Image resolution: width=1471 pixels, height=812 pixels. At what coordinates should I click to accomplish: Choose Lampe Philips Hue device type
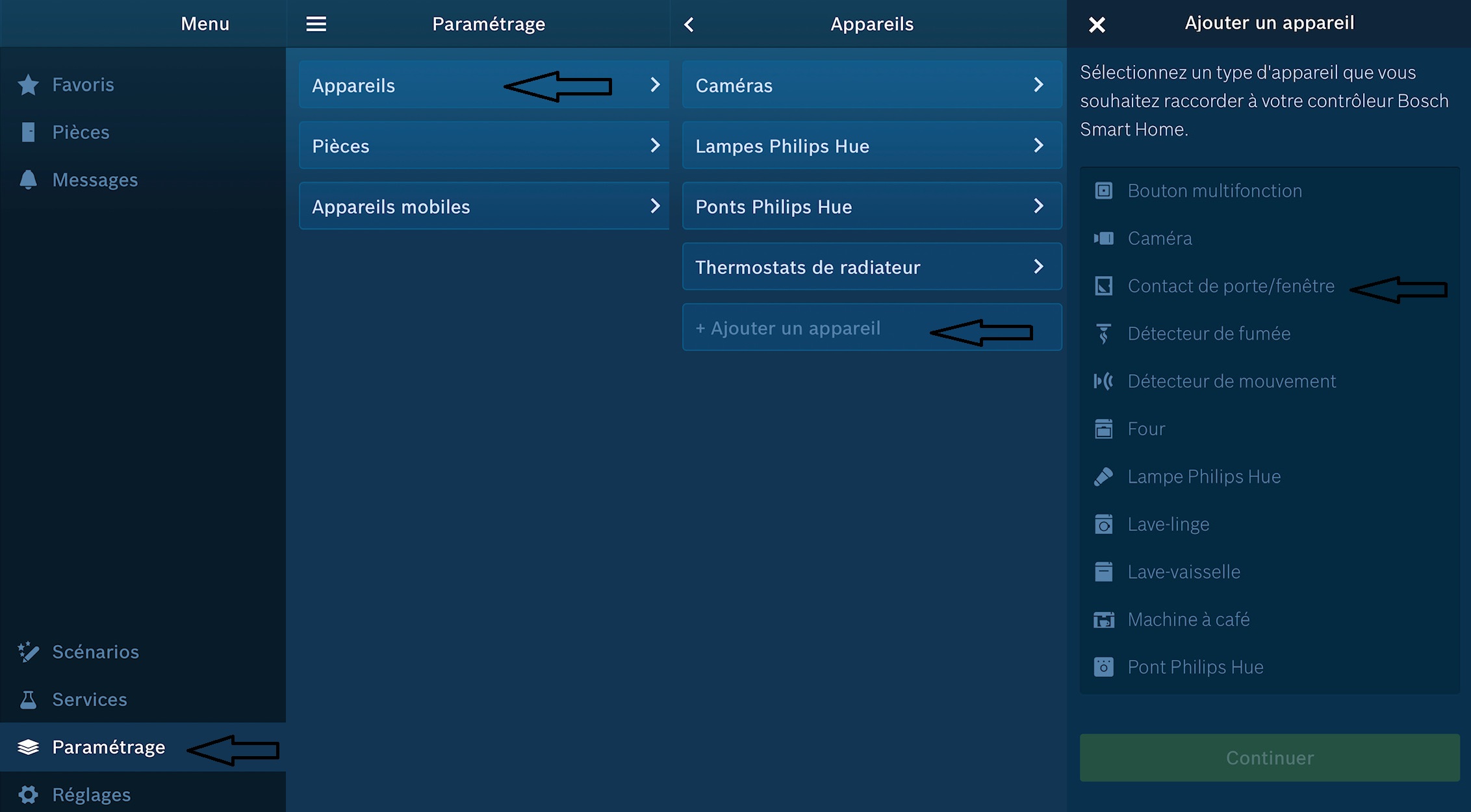click(1204, 477)
